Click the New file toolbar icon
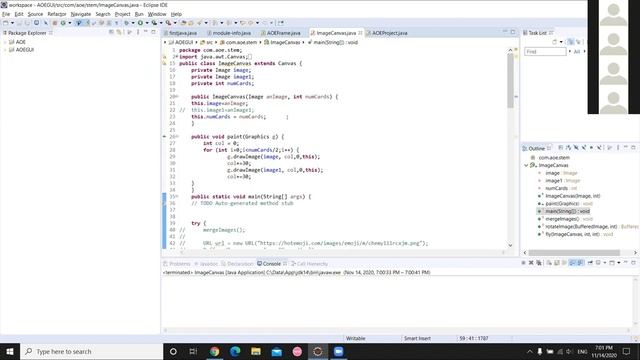Screen dimensions: 640x360 [5, 23]
